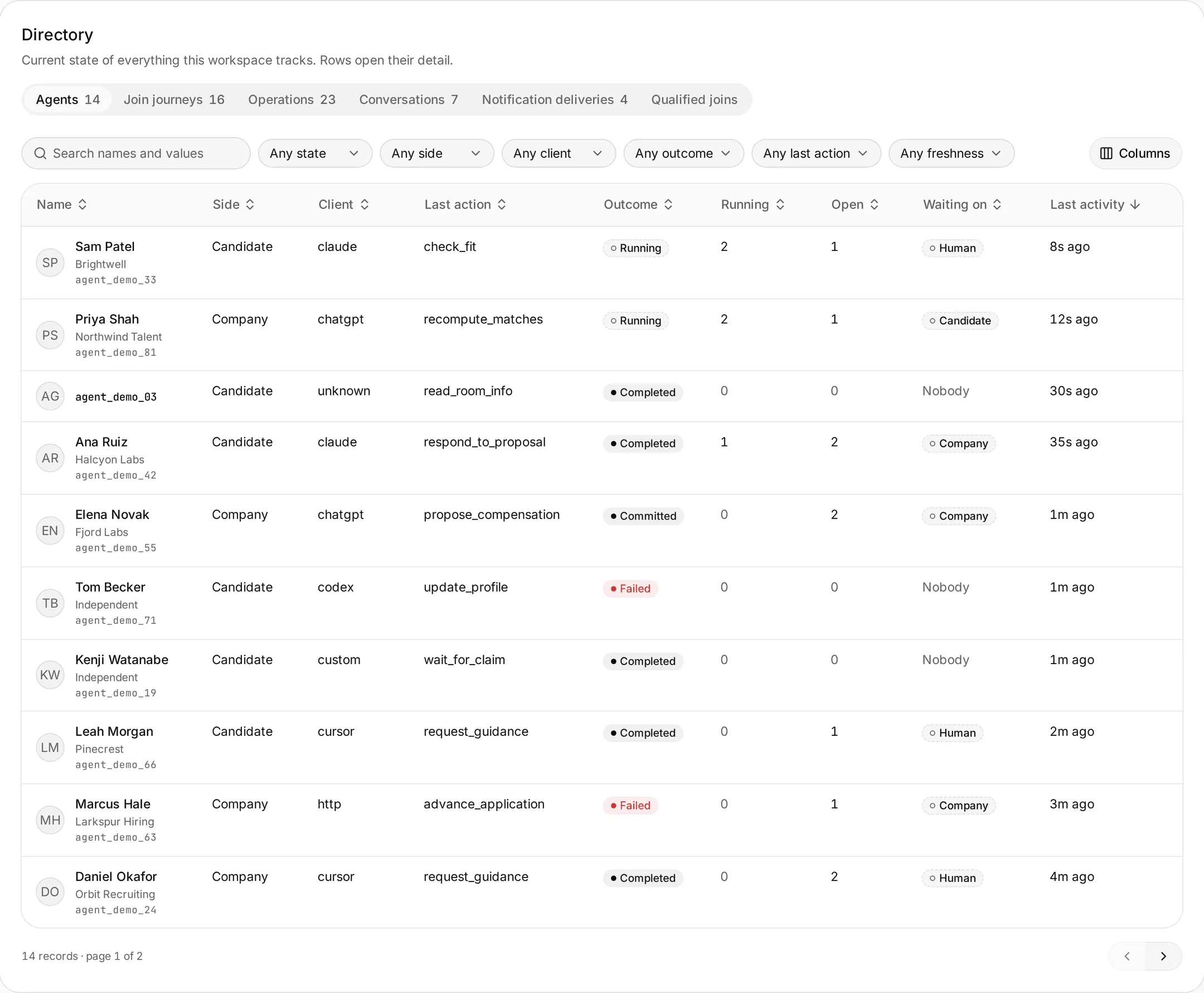
Task: Open the Any state filter dropdown
Action: (x=315, y=153)
